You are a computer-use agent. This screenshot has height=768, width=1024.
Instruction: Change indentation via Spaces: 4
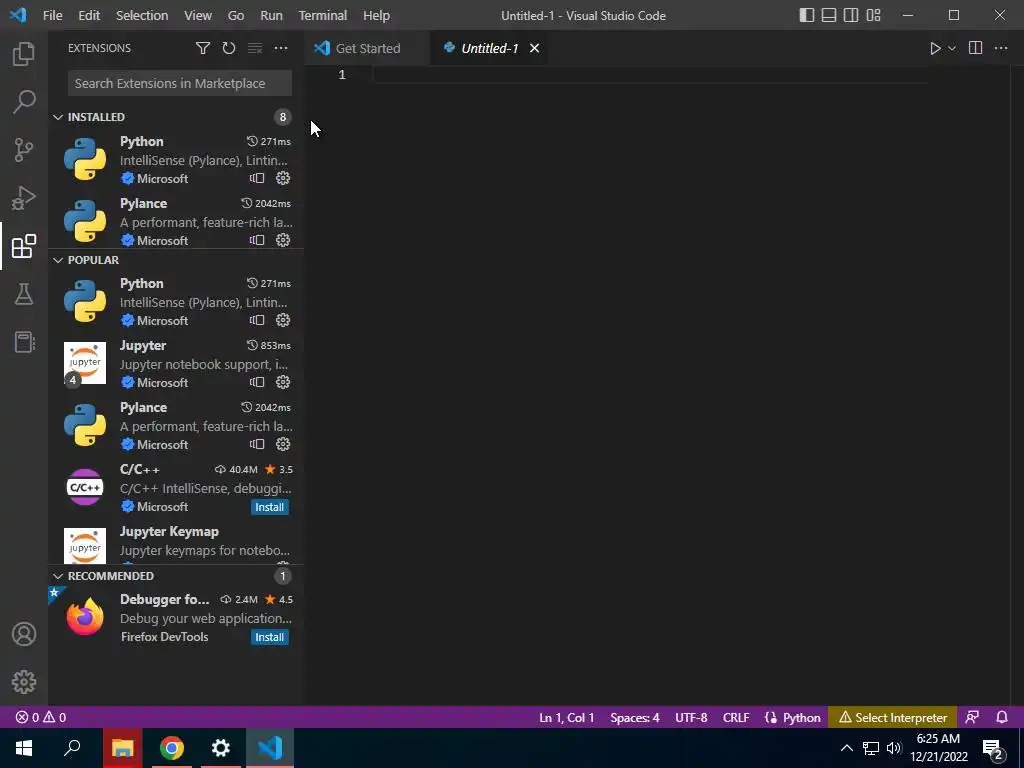pyautogui.click(x=635, y=717)
